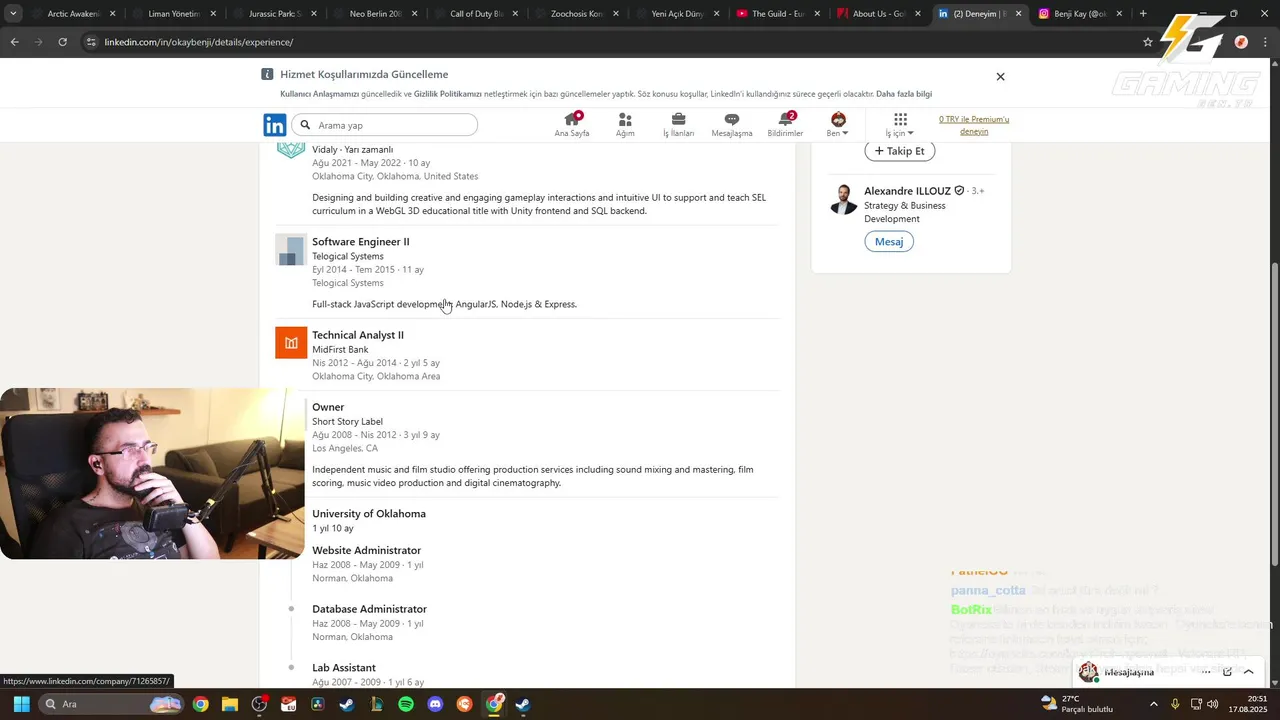This screenshot has height=720, width=1280.
Task: Go to Ana Sayfa in LinkedIn nav
Action: [572, 125]
